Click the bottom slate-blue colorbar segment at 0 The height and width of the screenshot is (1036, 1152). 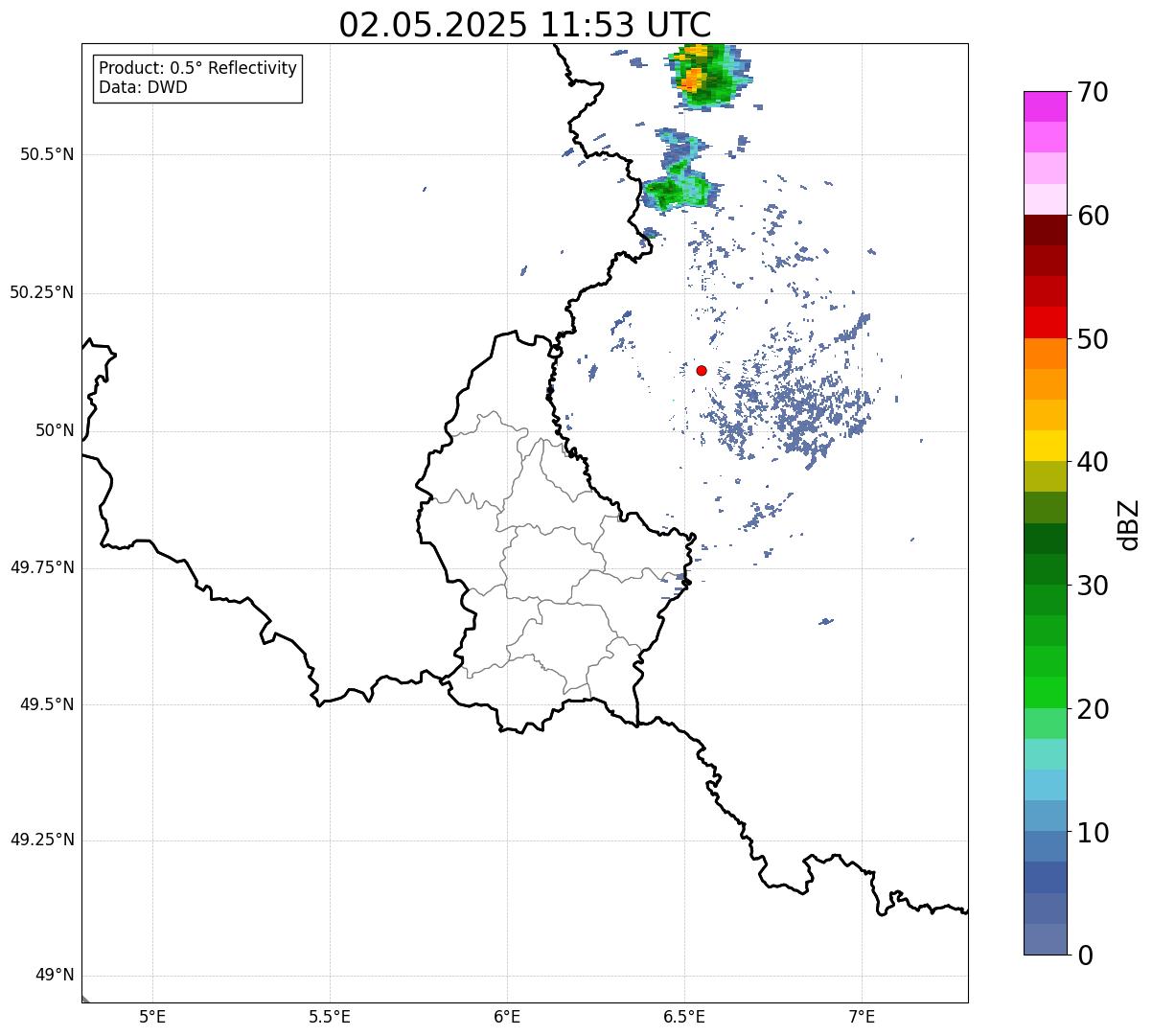(1045, 939)
